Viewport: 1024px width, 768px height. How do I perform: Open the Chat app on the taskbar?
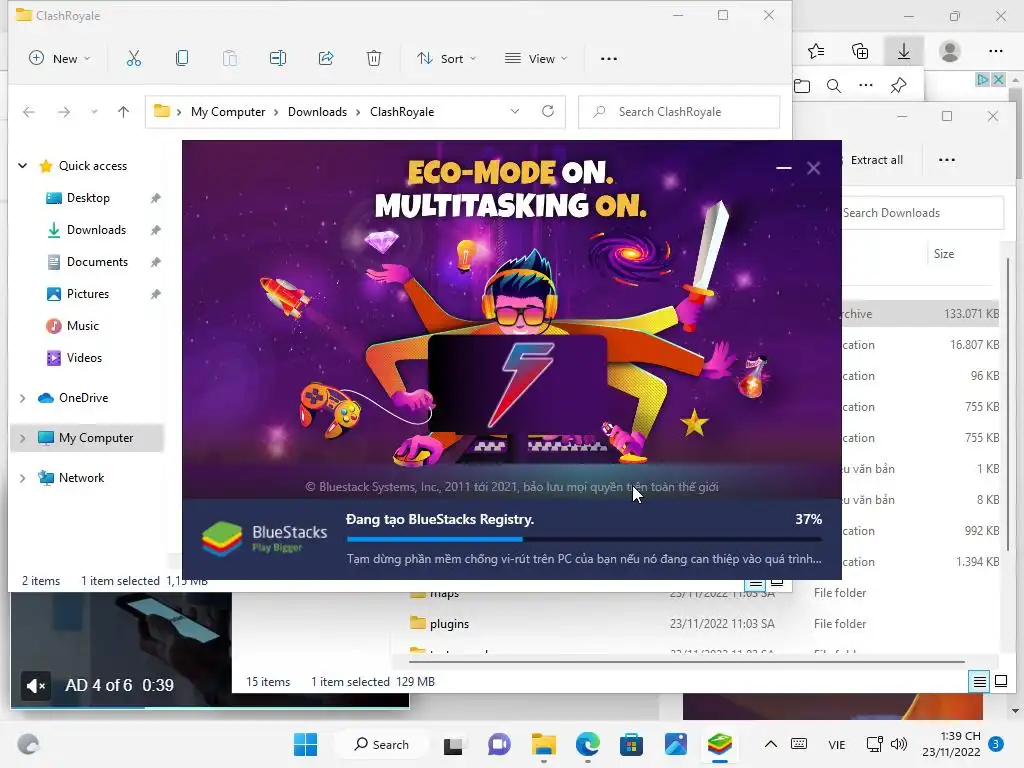(499, 744)
